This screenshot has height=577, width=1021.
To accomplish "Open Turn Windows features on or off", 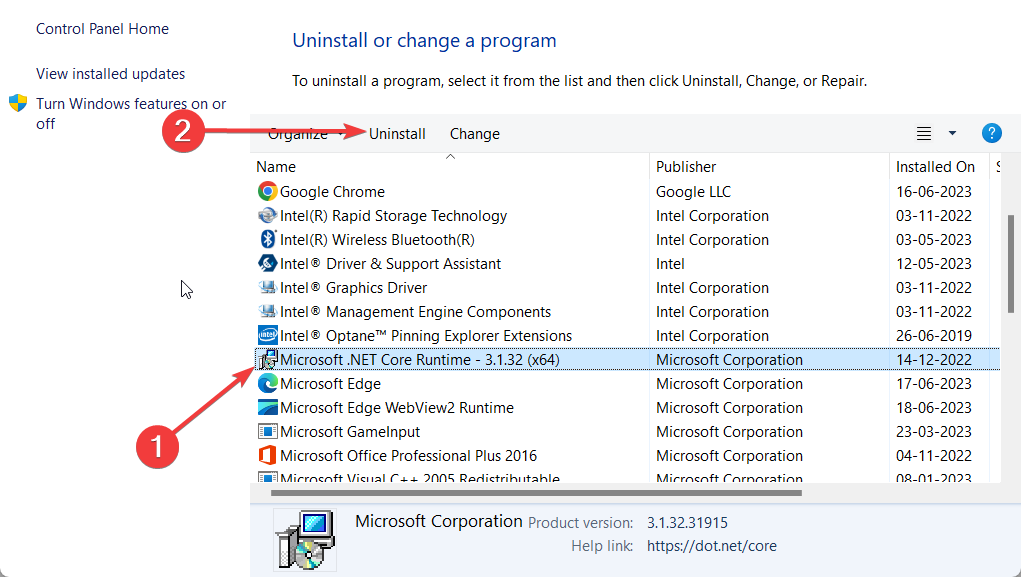I will 131,113.
